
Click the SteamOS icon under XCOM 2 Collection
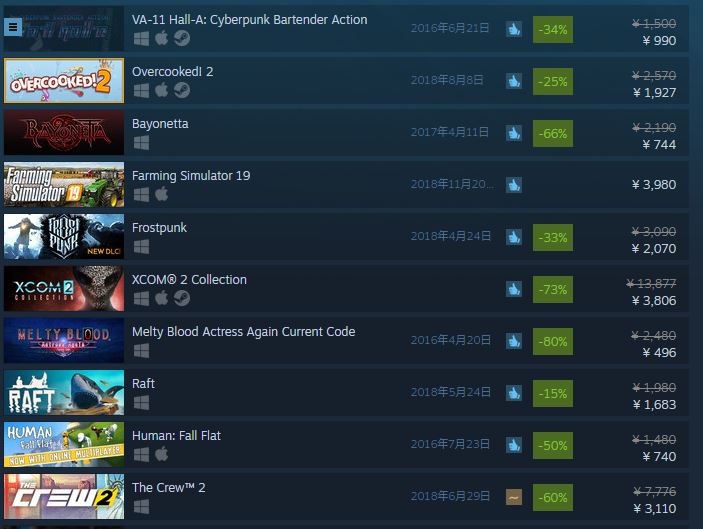pos(182,299)
